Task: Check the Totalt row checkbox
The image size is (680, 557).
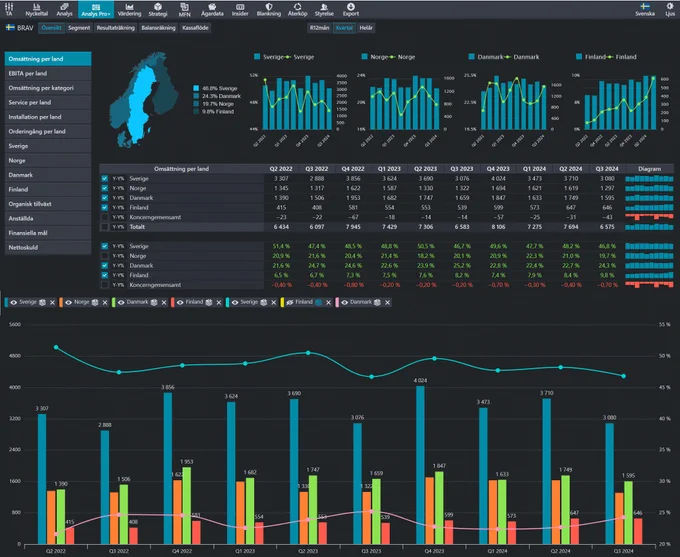Action: [105, 227]
